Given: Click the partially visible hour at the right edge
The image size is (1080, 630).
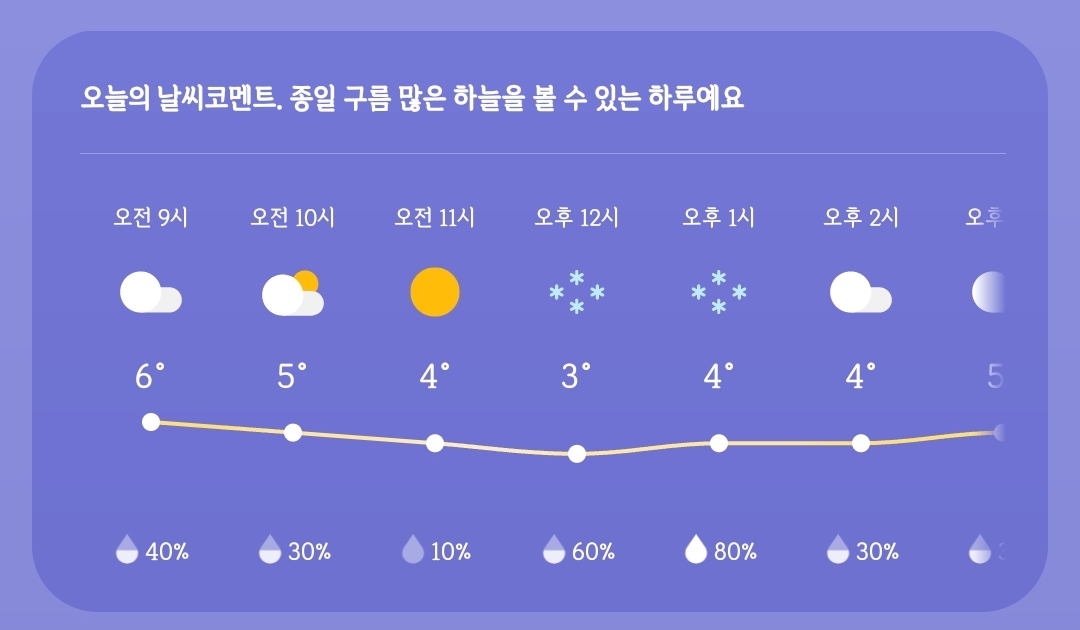Looking at the screenshot, I should tap(984, 218).
